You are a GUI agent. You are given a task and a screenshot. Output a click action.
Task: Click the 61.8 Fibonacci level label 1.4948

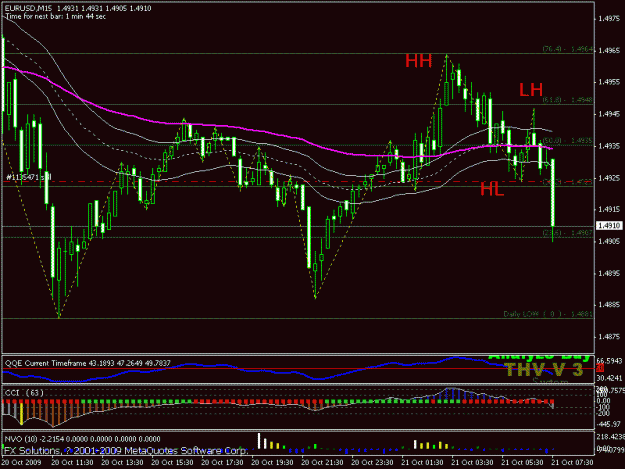(568, 100)
